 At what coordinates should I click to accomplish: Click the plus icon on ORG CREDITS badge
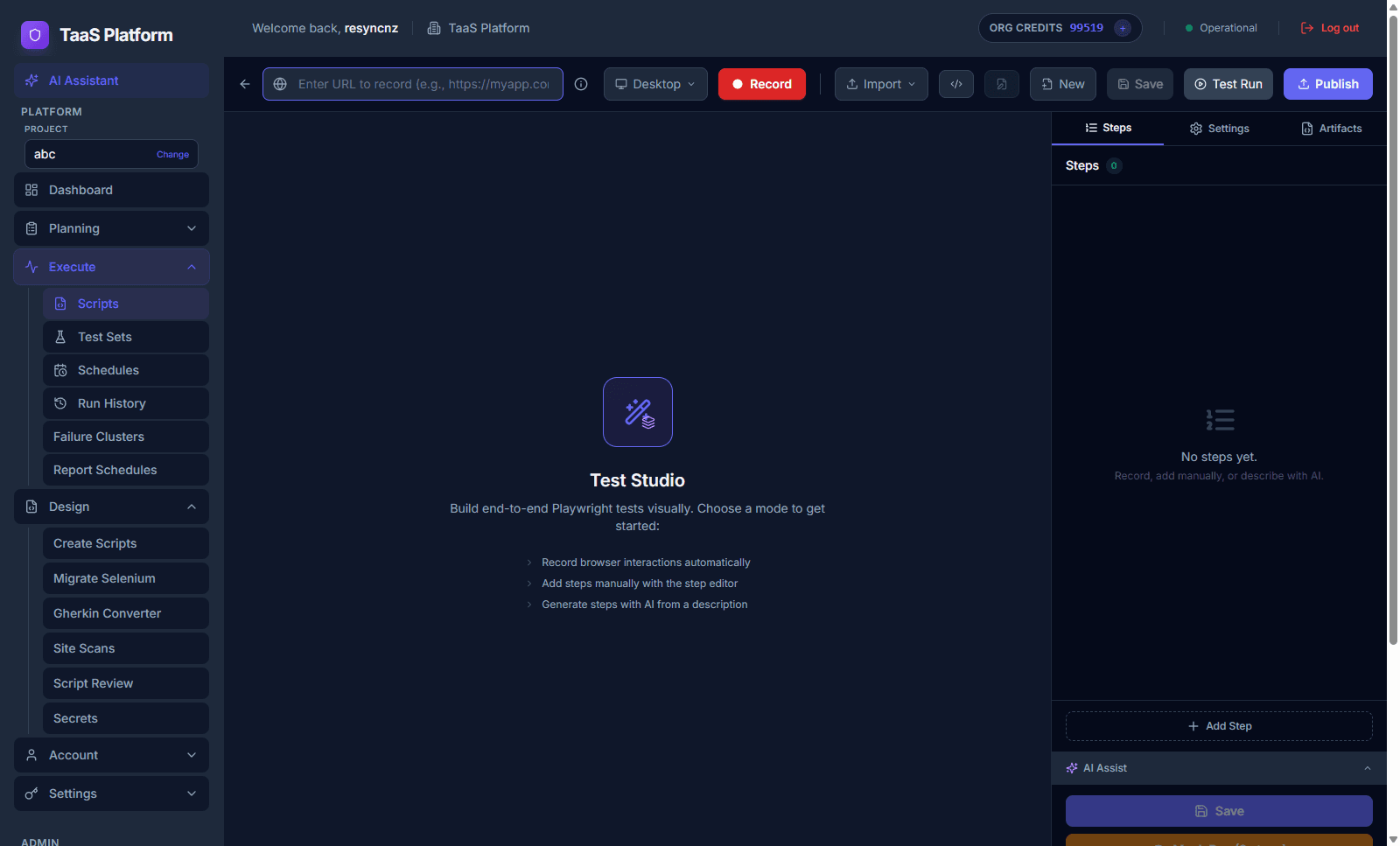(1123, 27)
